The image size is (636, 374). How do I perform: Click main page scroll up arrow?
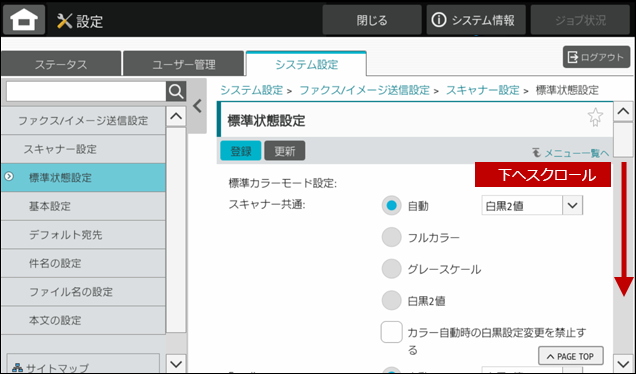(623, 111)
